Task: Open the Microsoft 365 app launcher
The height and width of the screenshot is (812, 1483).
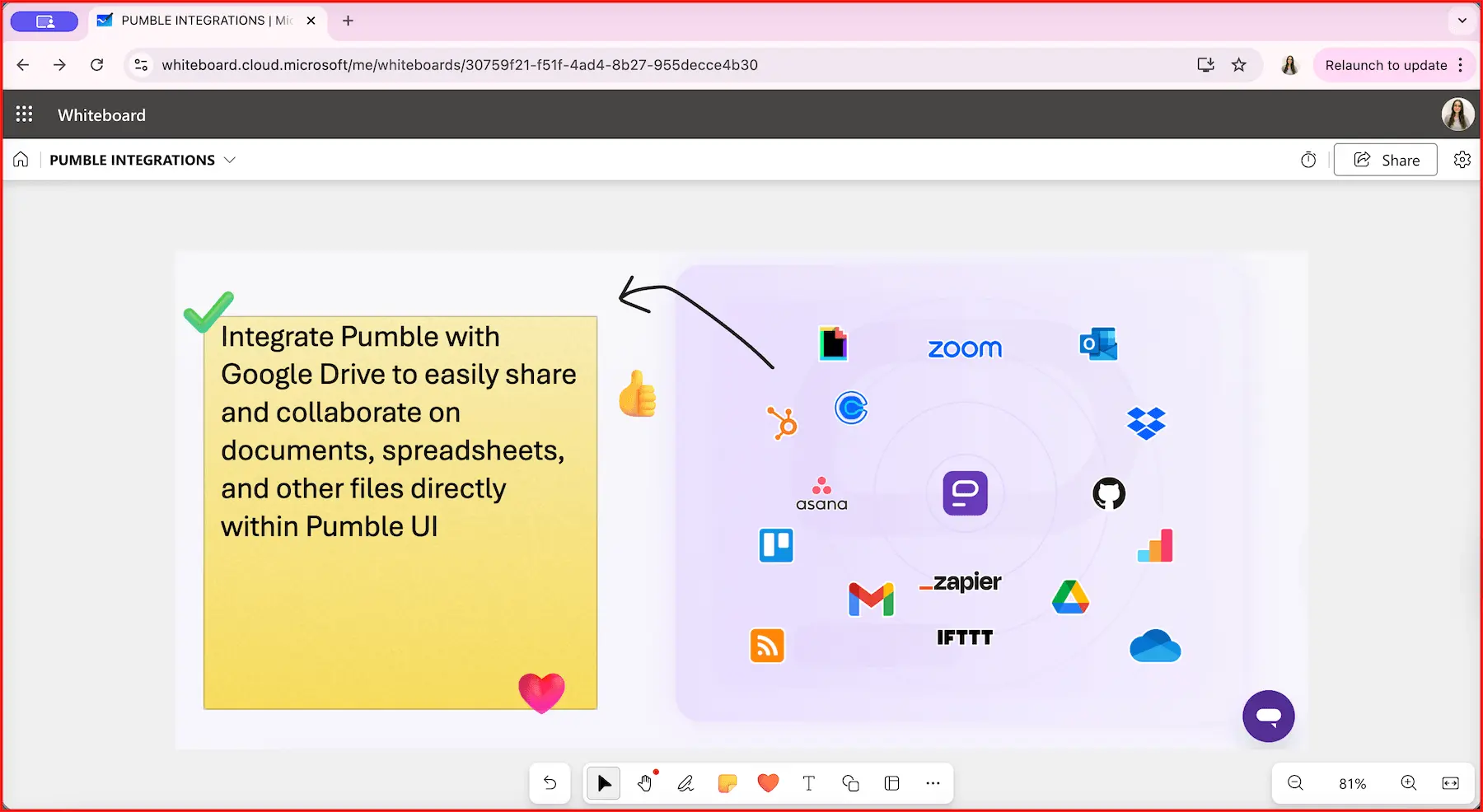Action: tap(24, 114)
